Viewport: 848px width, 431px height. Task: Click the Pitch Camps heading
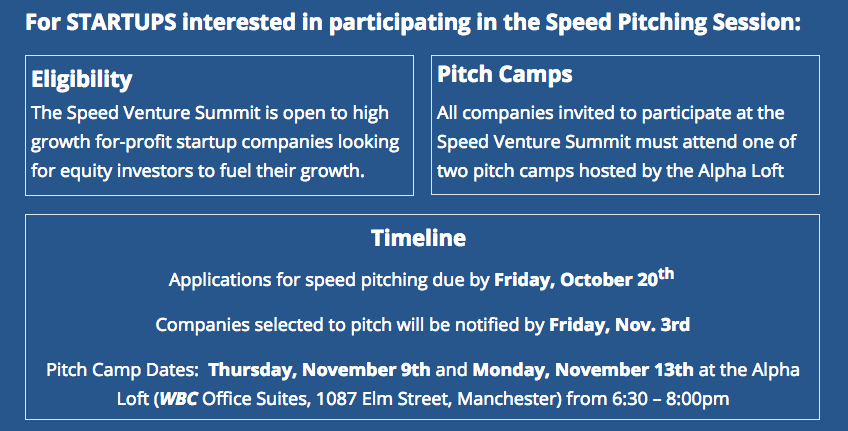pos(505,74)
